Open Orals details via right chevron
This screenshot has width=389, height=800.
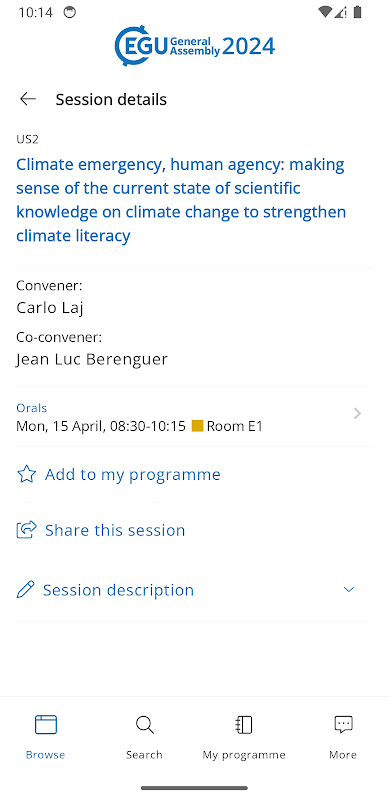pyautogui.click(x=357, y=413)
